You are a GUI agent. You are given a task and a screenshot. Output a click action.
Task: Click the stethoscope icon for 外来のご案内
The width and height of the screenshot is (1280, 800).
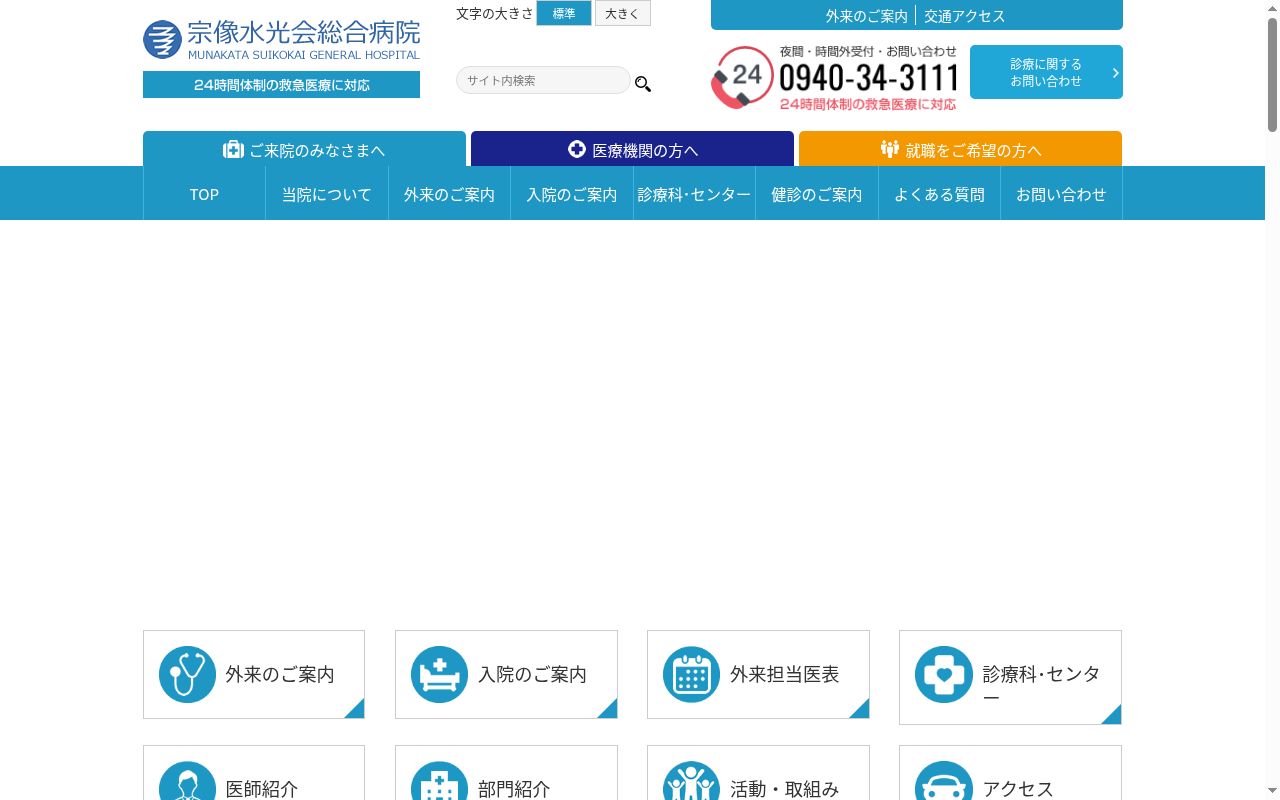pyautogui.click(x=187, y=674)
